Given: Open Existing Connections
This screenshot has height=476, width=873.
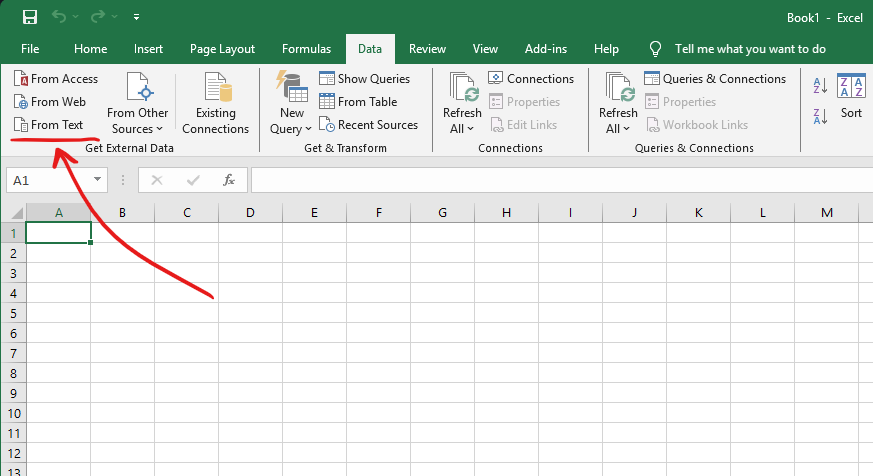Looking at the screenshot, I should click(215, 105).
